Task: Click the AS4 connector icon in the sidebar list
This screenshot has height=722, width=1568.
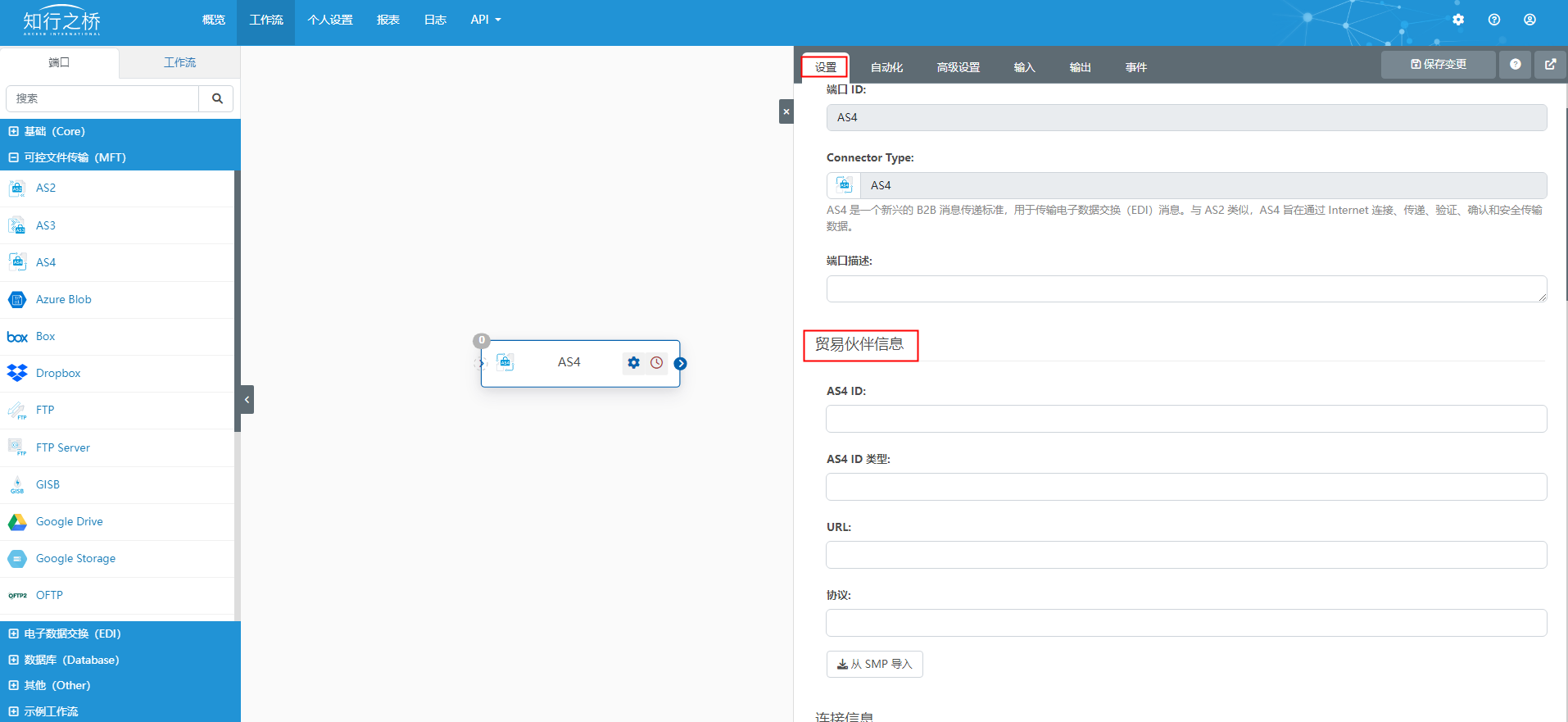Action: pyautogui.click(x=17, y=262)
